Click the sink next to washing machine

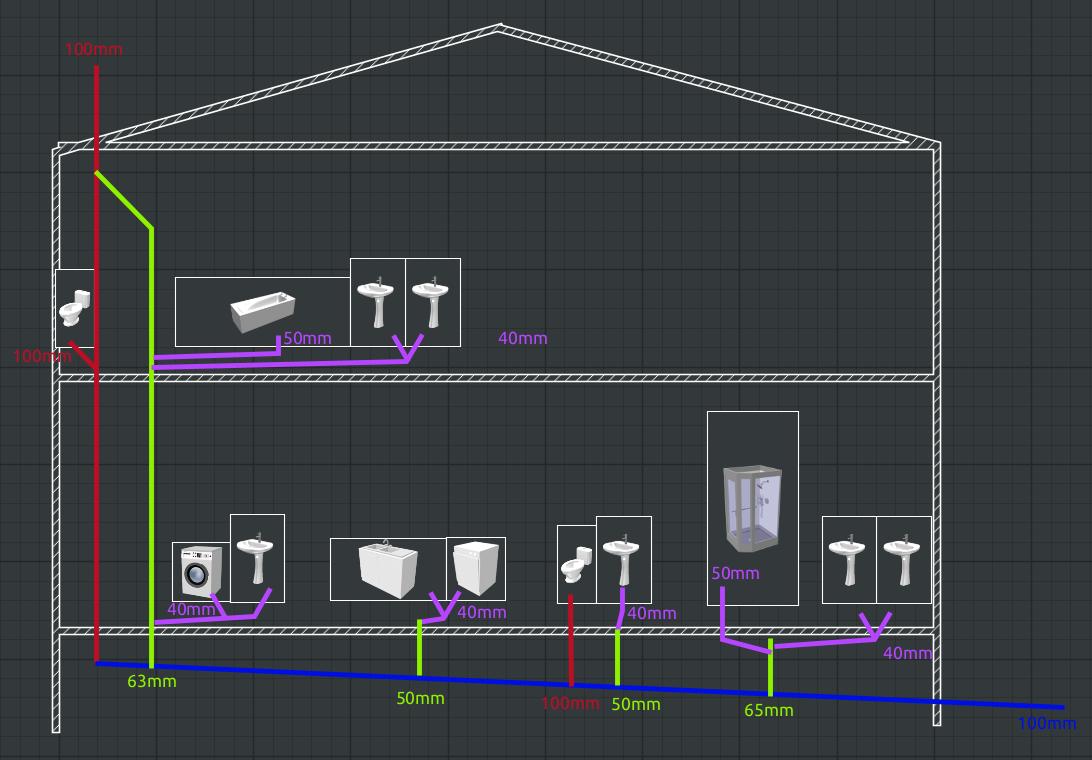point(257,558)
